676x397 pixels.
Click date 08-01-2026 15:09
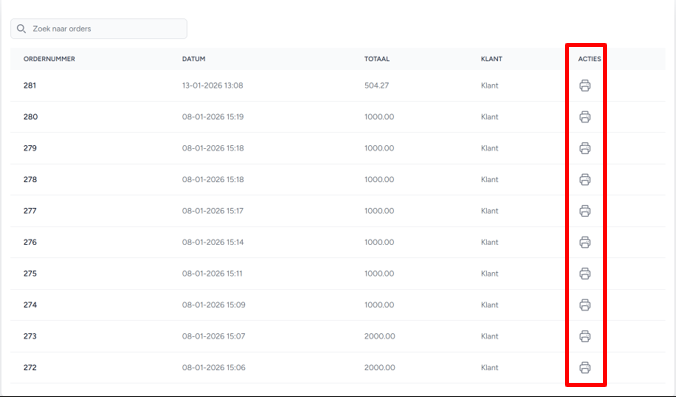214,305
